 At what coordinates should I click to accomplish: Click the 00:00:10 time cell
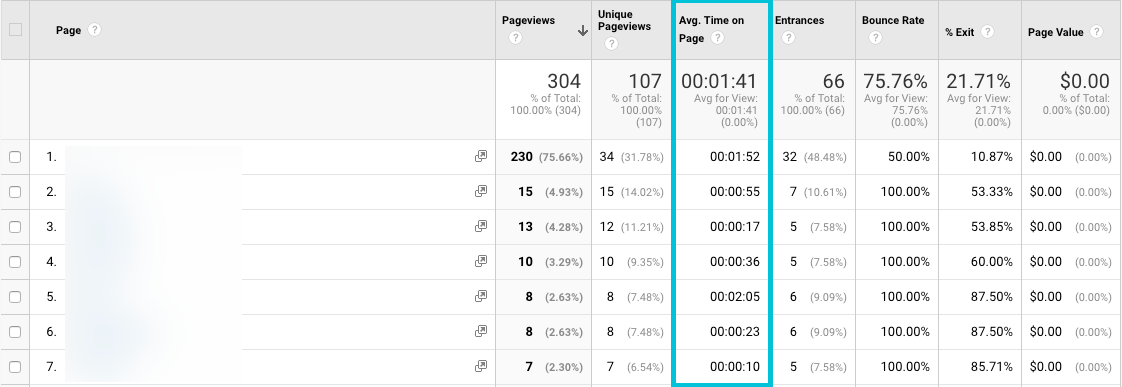pyautogui.click(x=735, y=367)
